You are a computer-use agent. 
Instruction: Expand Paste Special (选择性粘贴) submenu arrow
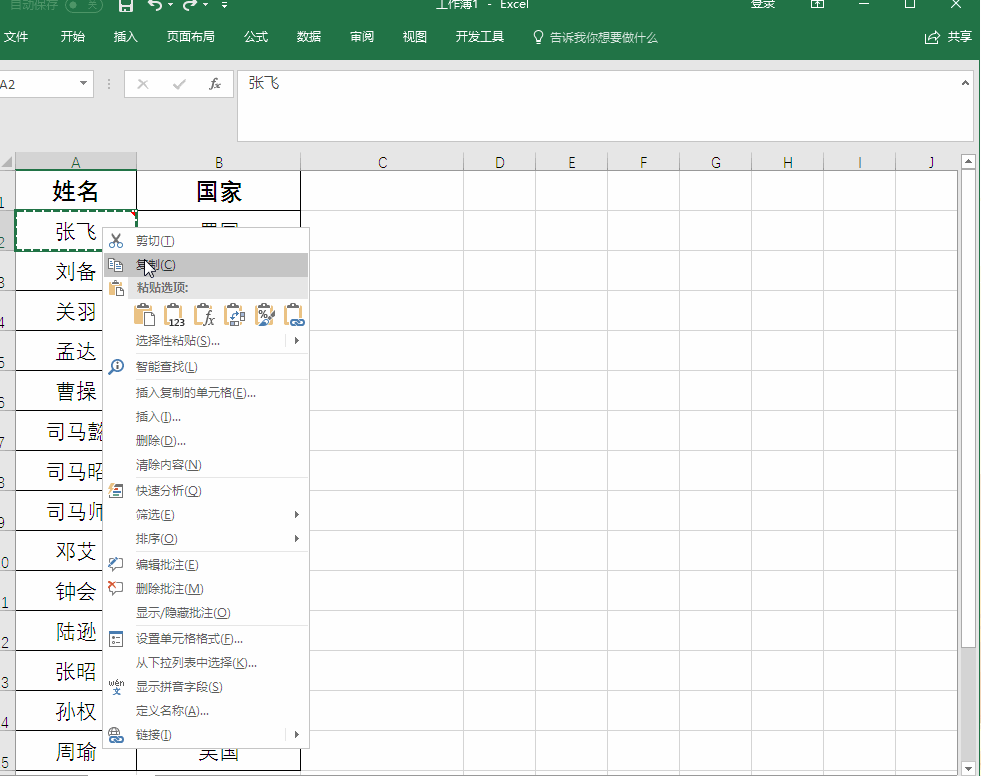point(297,340)
